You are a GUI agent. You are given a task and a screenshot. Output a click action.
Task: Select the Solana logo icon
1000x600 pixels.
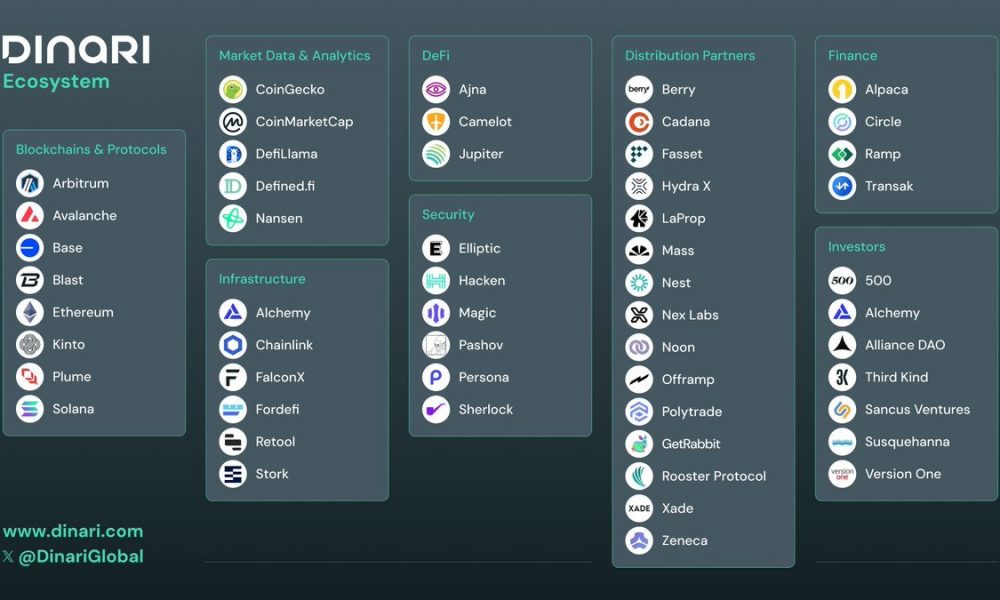[29, 409]
